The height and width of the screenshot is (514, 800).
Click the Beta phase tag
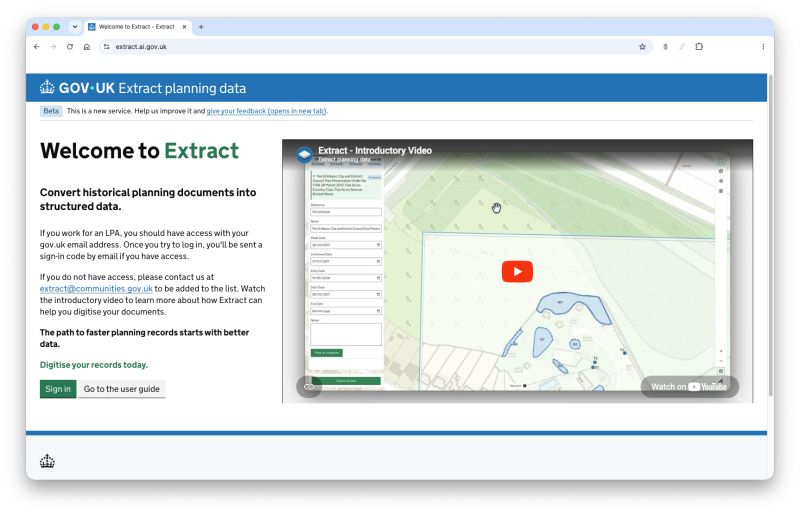[x=51, y=111]
